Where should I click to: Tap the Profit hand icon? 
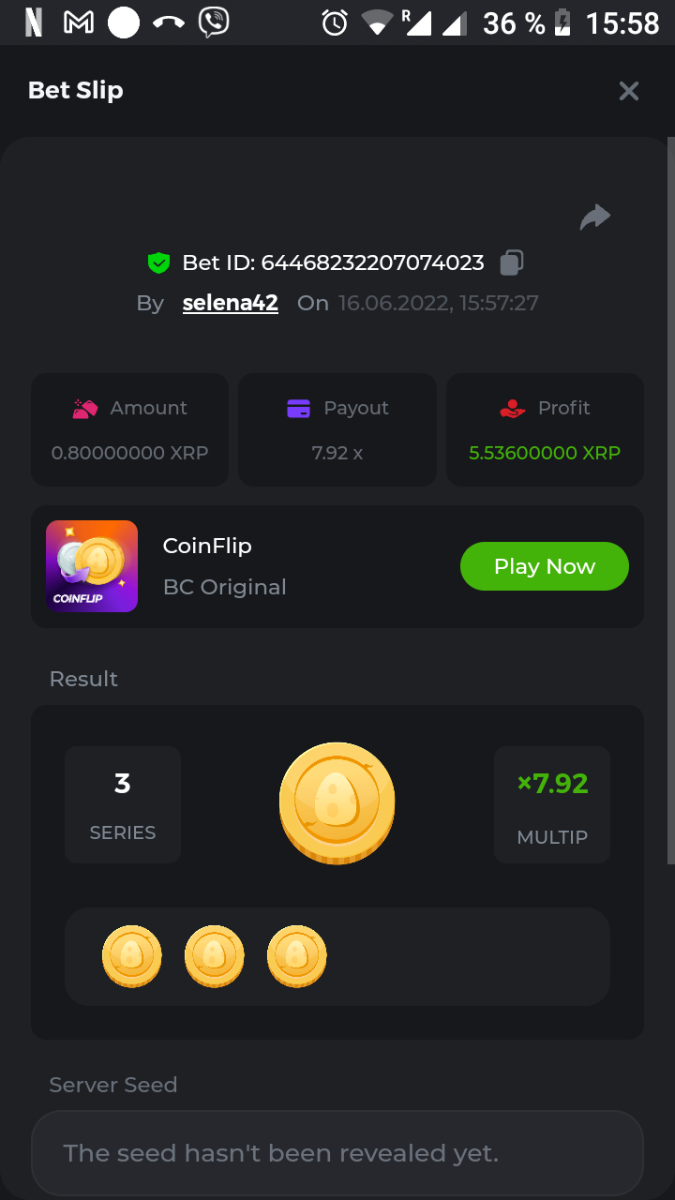click(x=512, y=408)
